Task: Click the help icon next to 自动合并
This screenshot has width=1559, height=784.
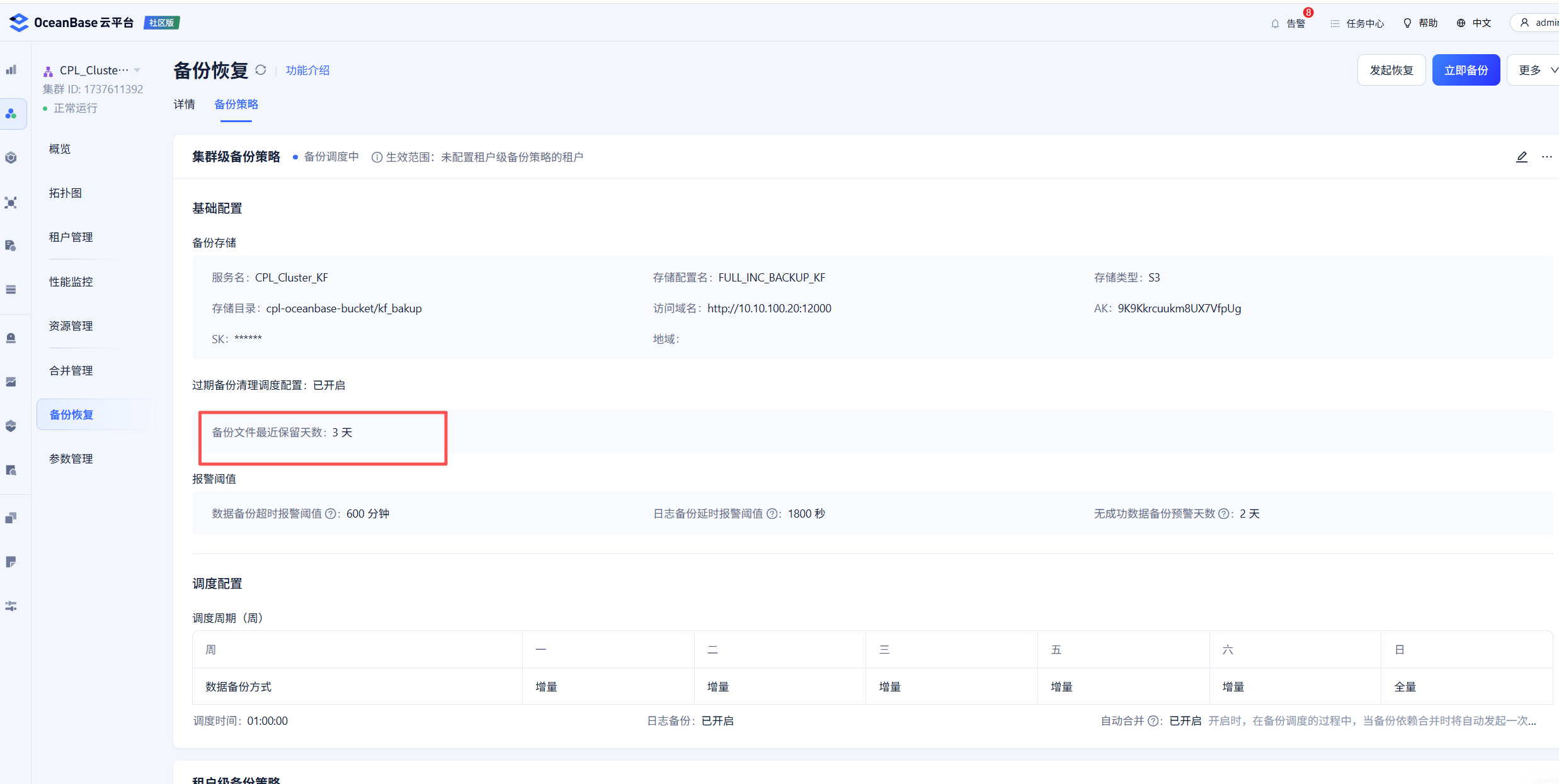Action: click(x=1153, y=721)
